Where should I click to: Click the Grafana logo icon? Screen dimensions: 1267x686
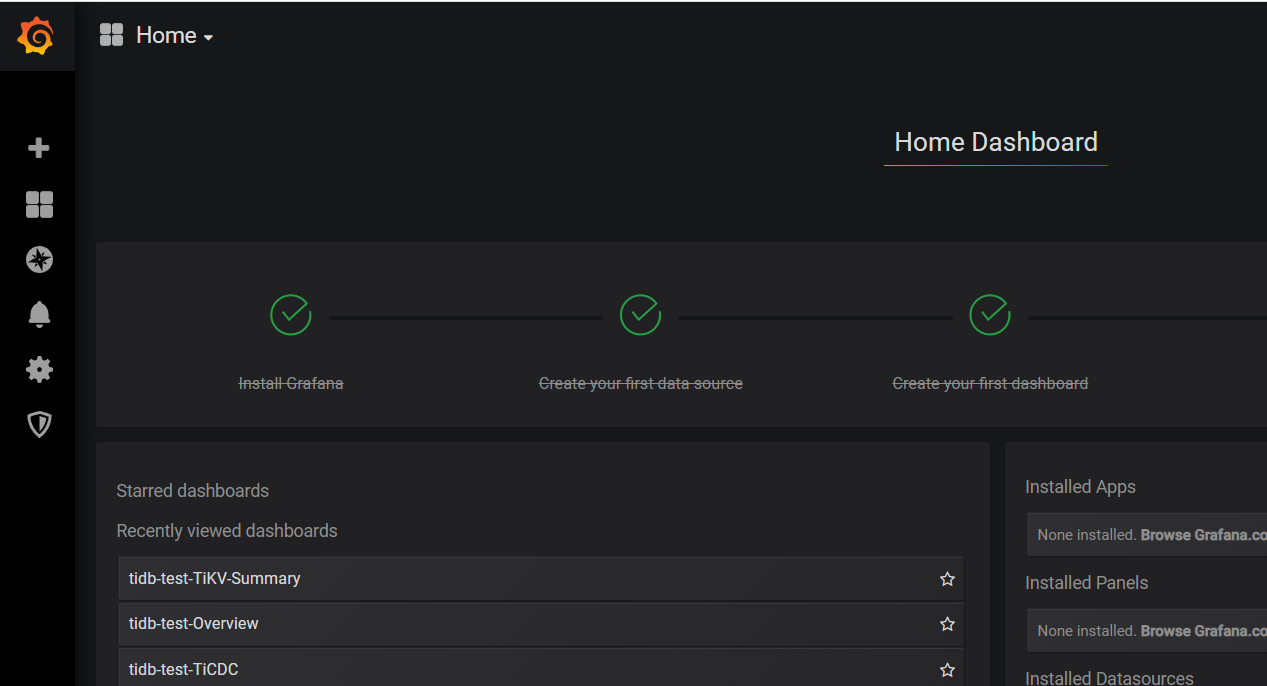tap(36, 36)
